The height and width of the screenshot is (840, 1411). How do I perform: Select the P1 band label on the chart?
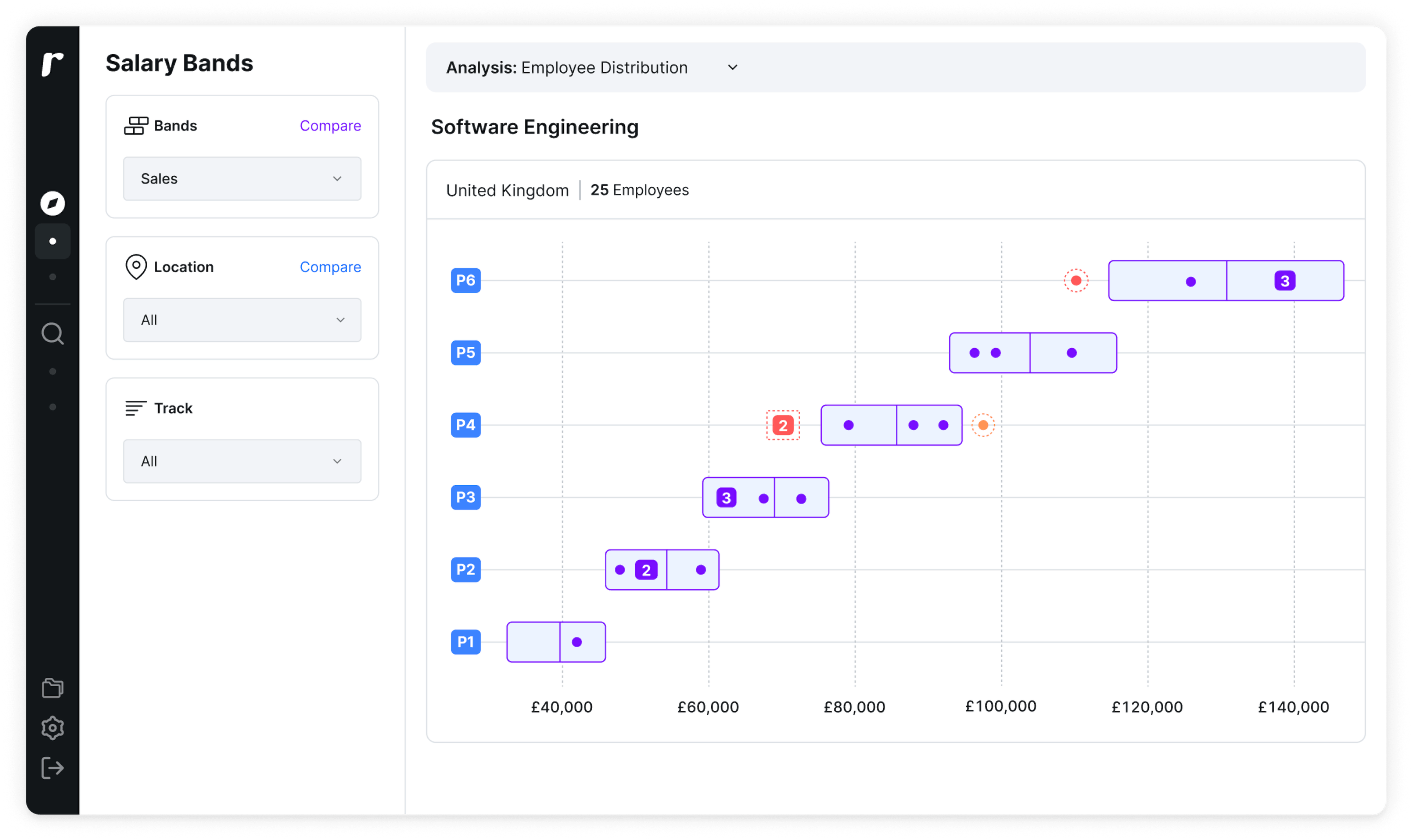pyautogui.click(x=465, y=642)
